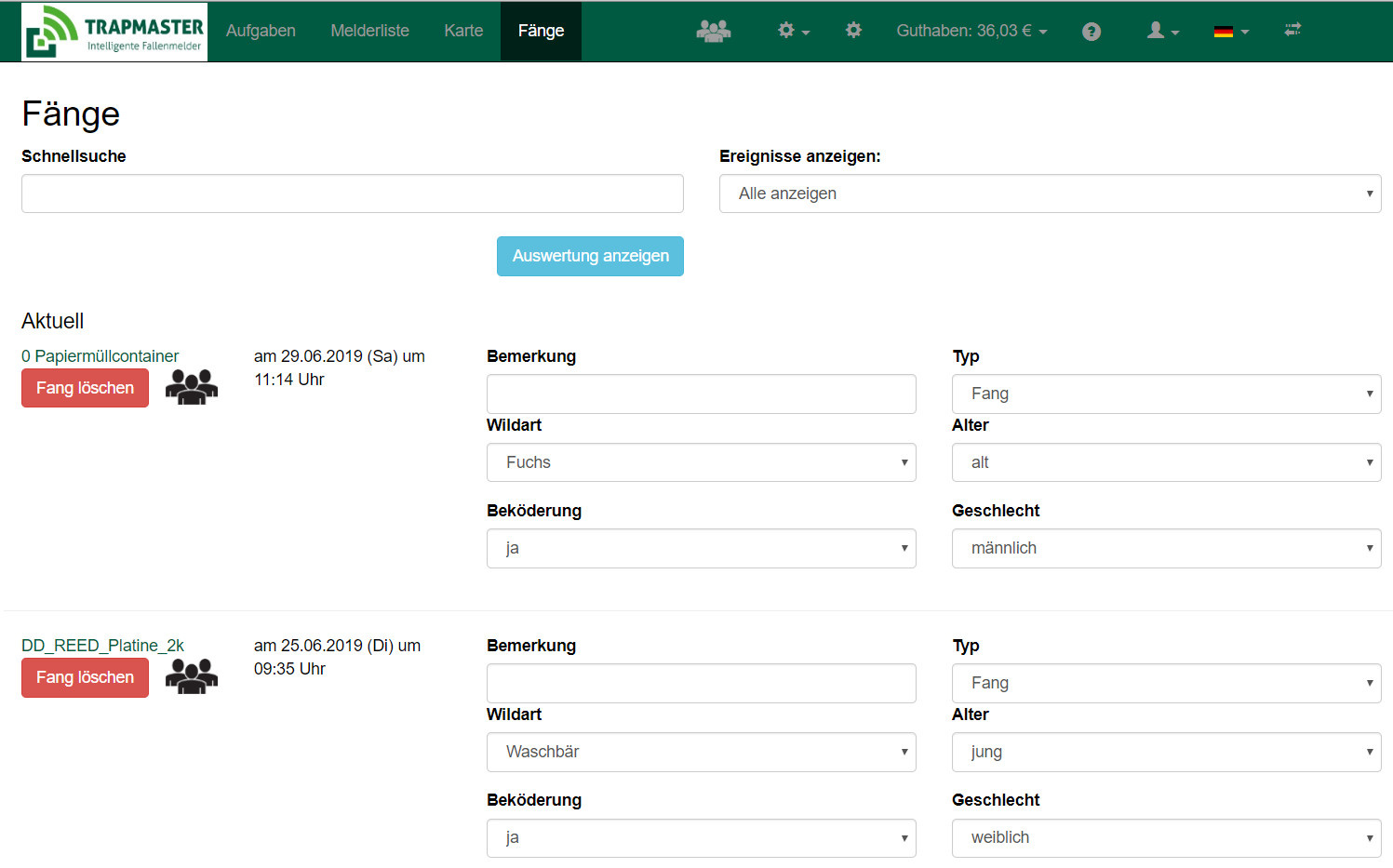Open the Wildart dropdown showing Fuchs
1393x868 pixels.
[x=702, y=462]
